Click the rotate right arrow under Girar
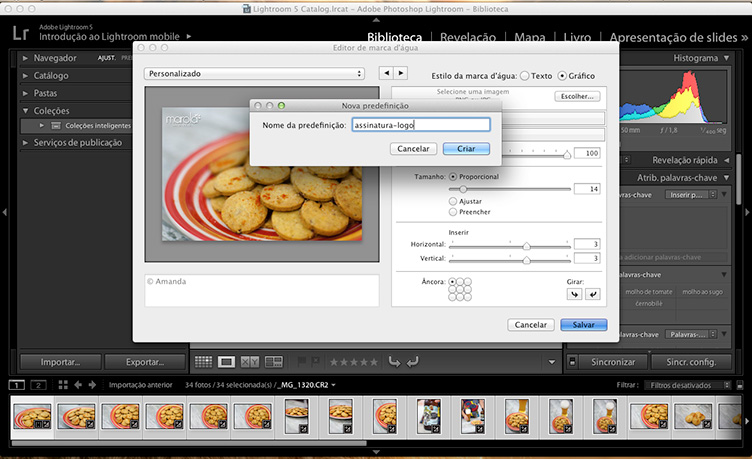The image size is (752, 459). pyautogui.click(x=592, y=294)
